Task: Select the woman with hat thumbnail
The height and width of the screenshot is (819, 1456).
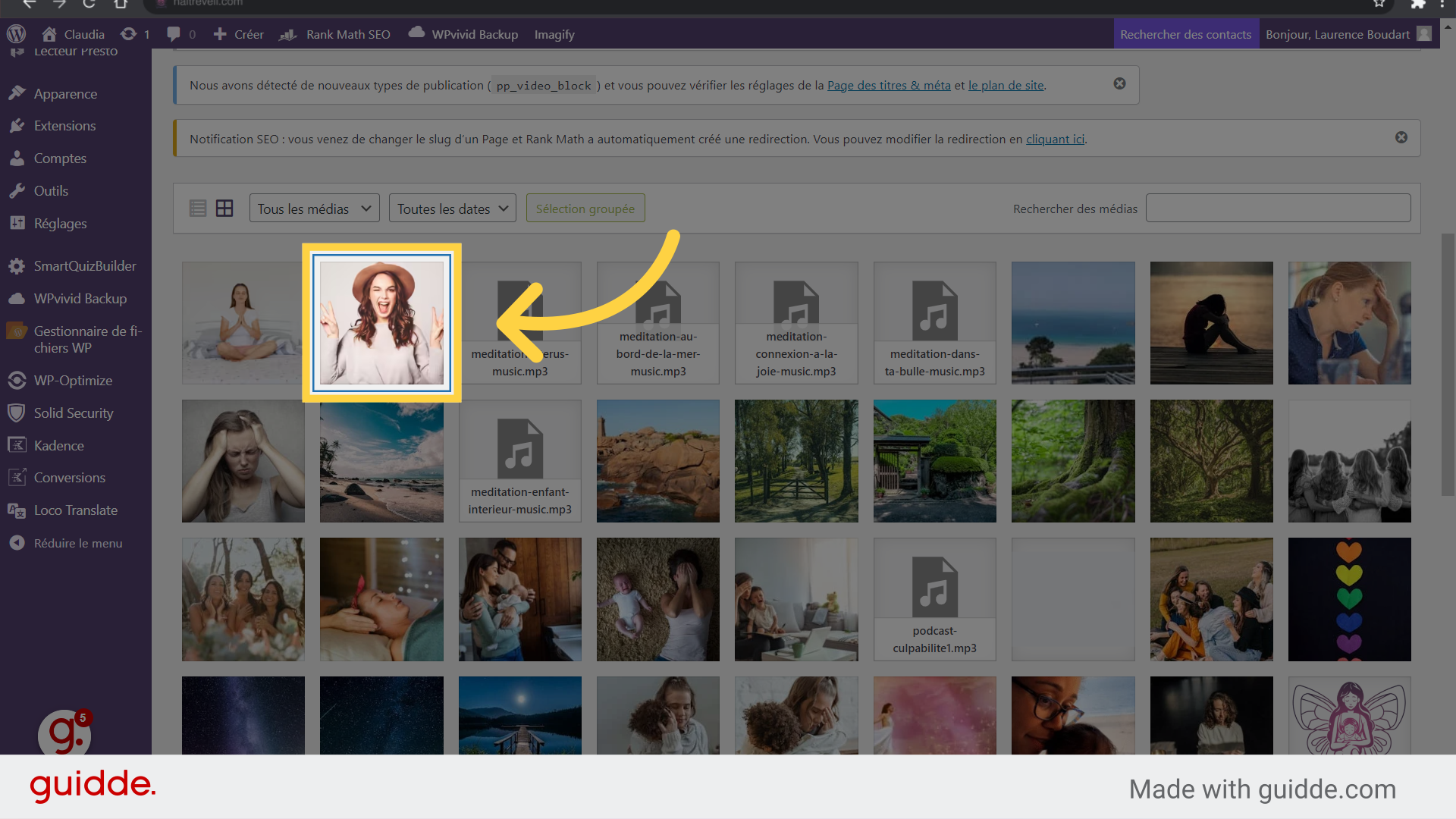Action: coord(381,322)
